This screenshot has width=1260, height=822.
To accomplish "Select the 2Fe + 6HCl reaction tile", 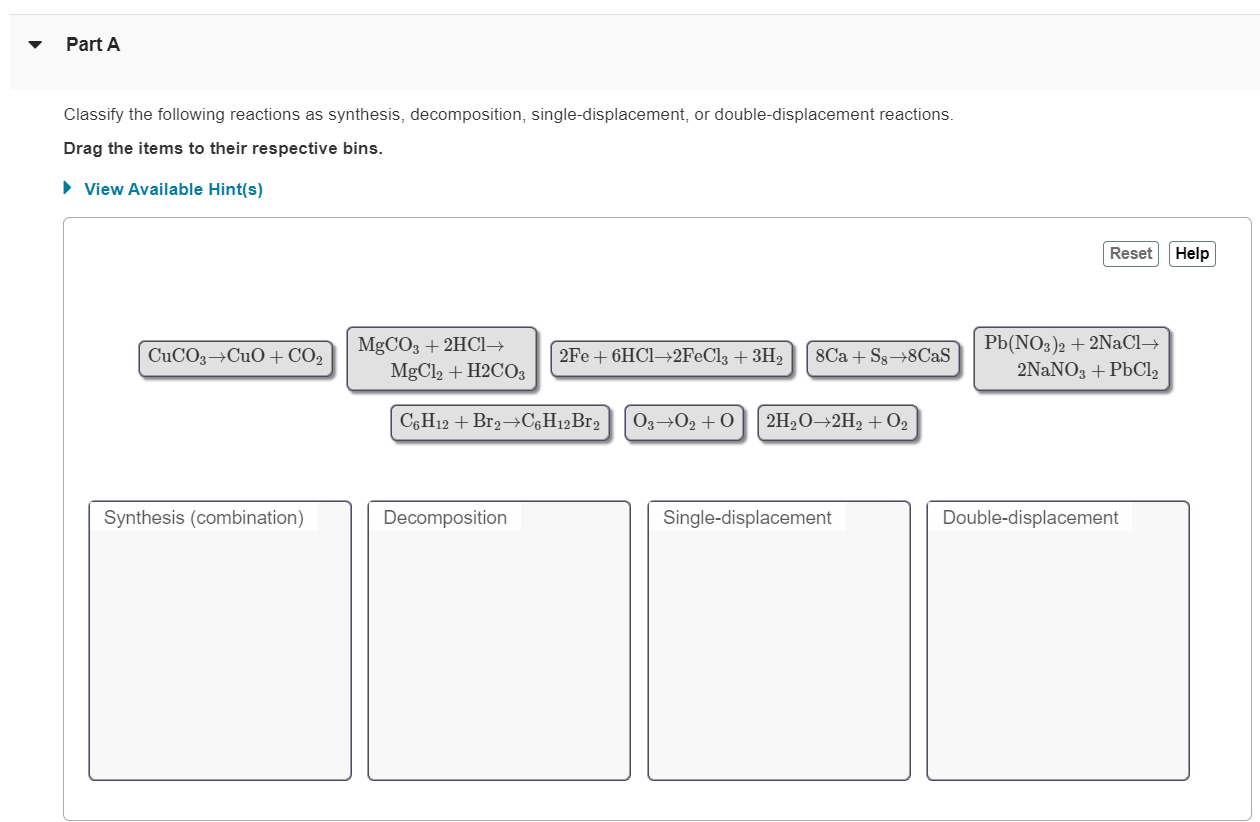I will pyautogui.click(x=671, y=358).
